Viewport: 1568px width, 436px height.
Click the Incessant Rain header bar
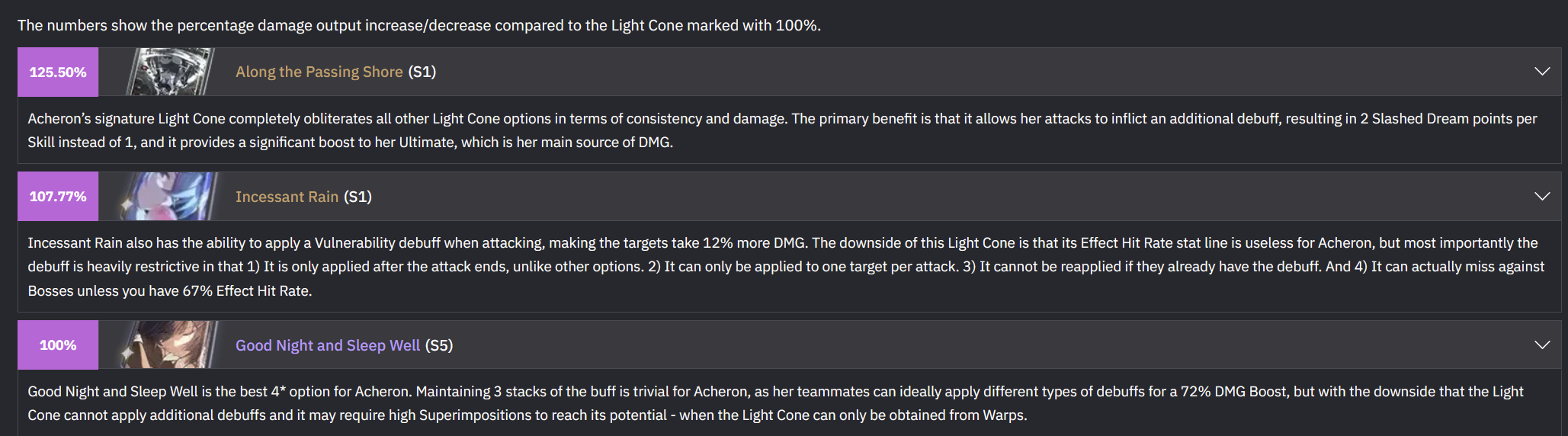tap(790, 196)
